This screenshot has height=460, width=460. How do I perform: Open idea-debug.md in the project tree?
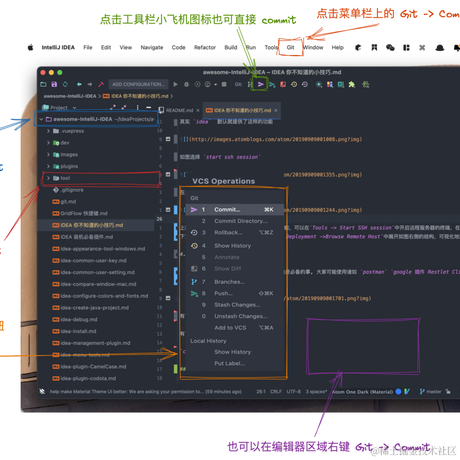75,319
